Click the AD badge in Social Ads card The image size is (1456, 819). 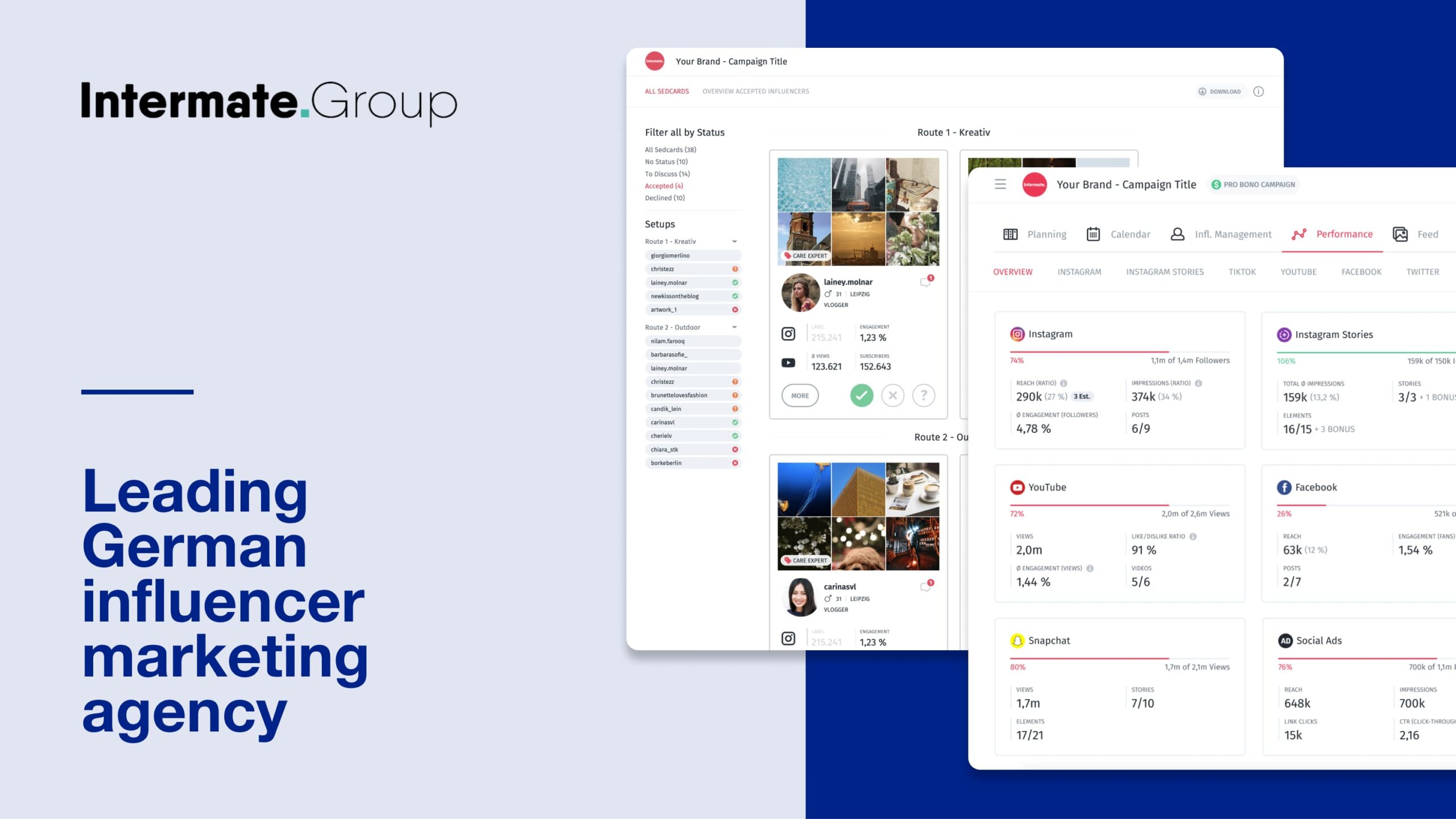coord(1285,641)
